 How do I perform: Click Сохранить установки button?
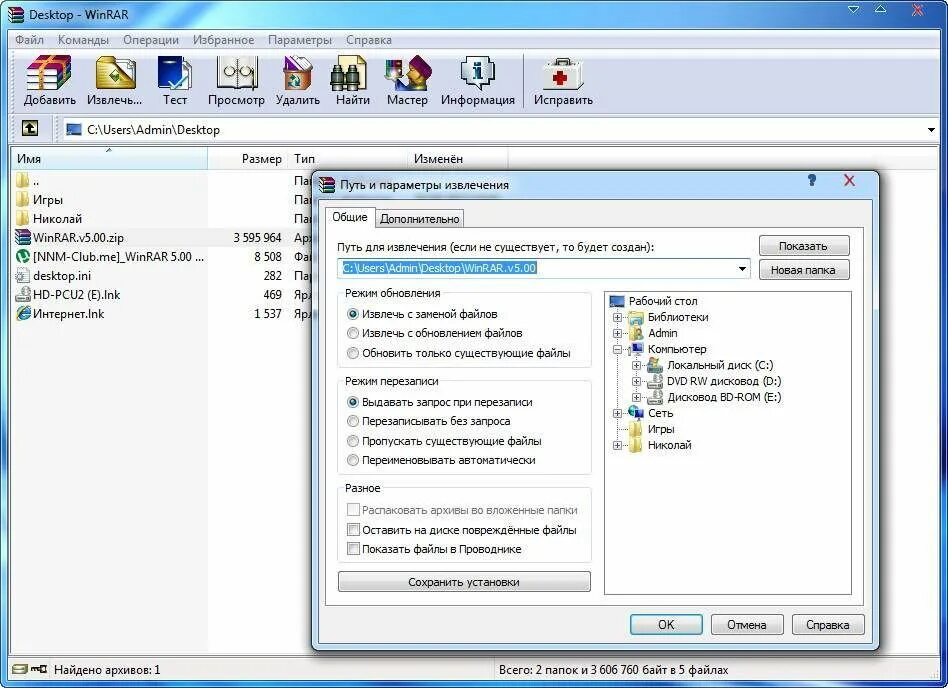tap(464, 582)
